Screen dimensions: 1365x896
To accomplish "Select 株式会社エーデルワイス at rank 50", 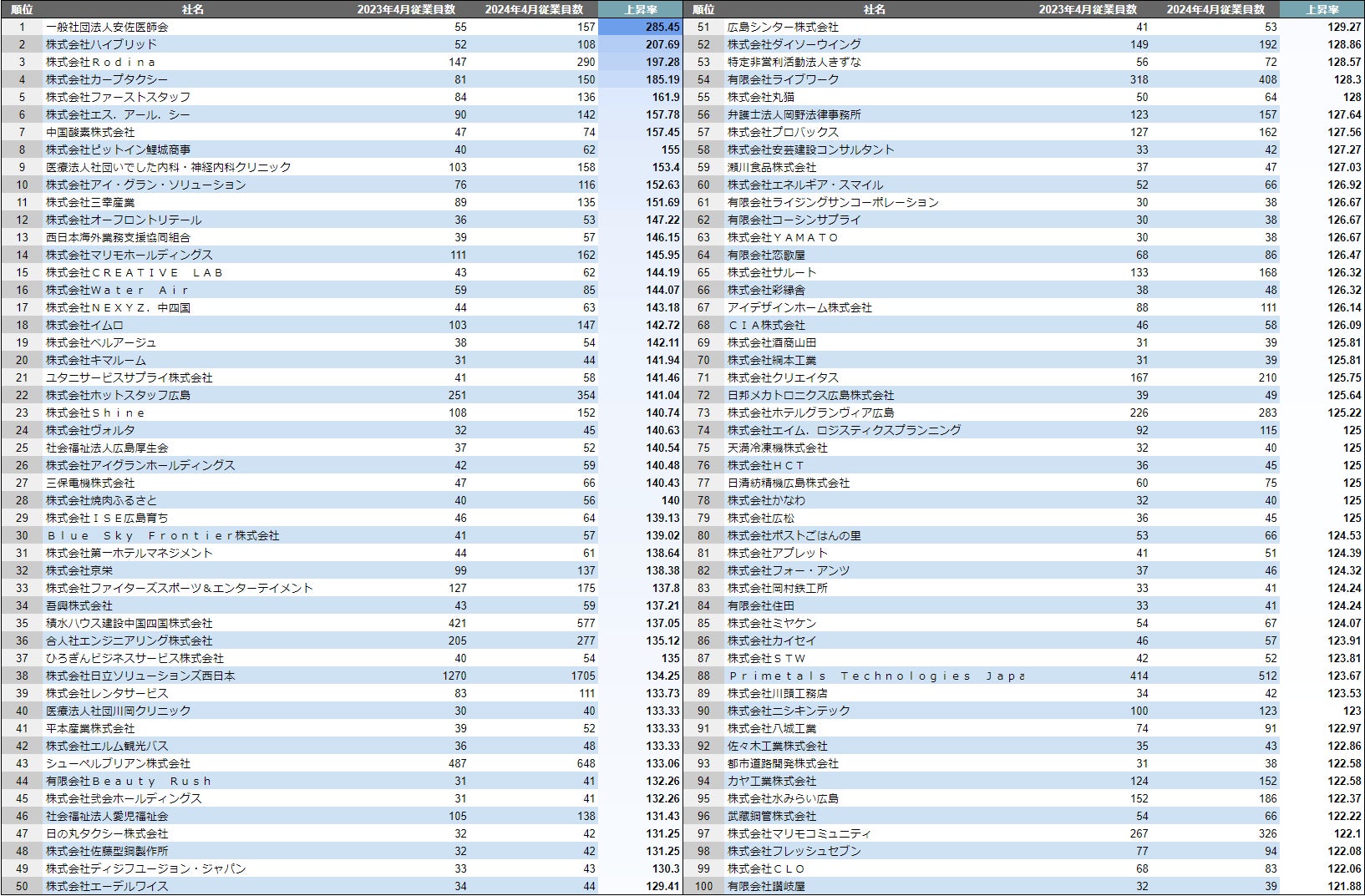I will [x=107, y=886].
